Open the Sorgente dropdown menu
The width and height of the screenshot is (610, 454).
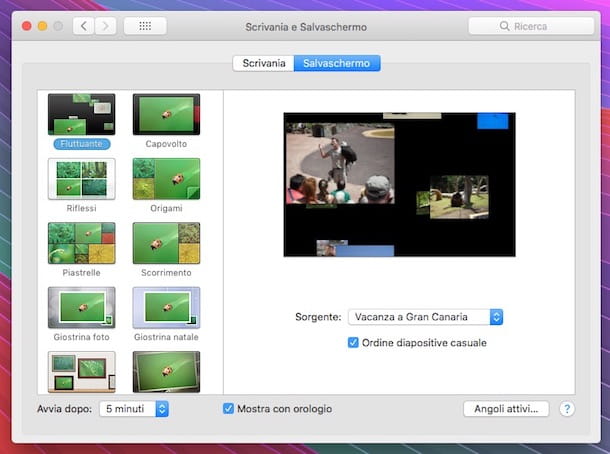[425, 317]
